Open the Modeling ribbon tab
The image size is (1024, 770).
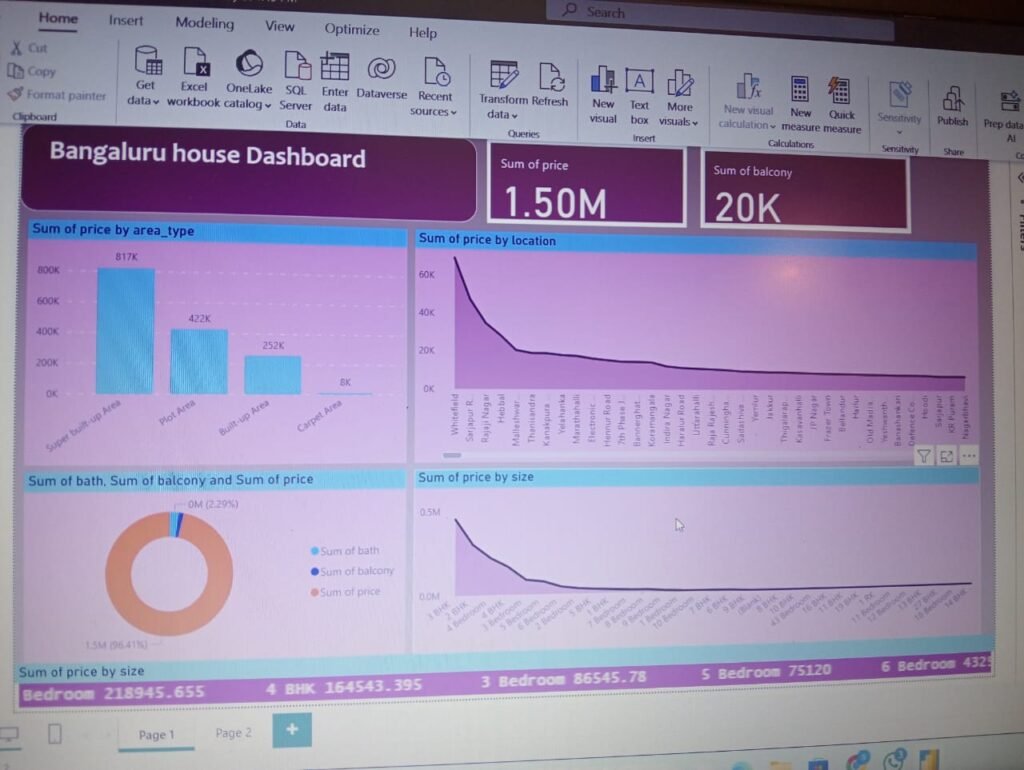[x=204, y=23]
